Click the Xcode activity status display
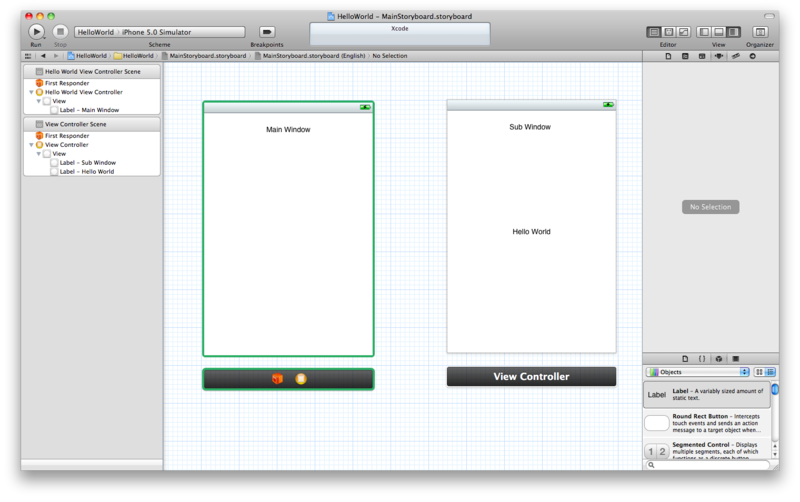The image size is (800, 502). pyautogui.click(x=399, y=34)
